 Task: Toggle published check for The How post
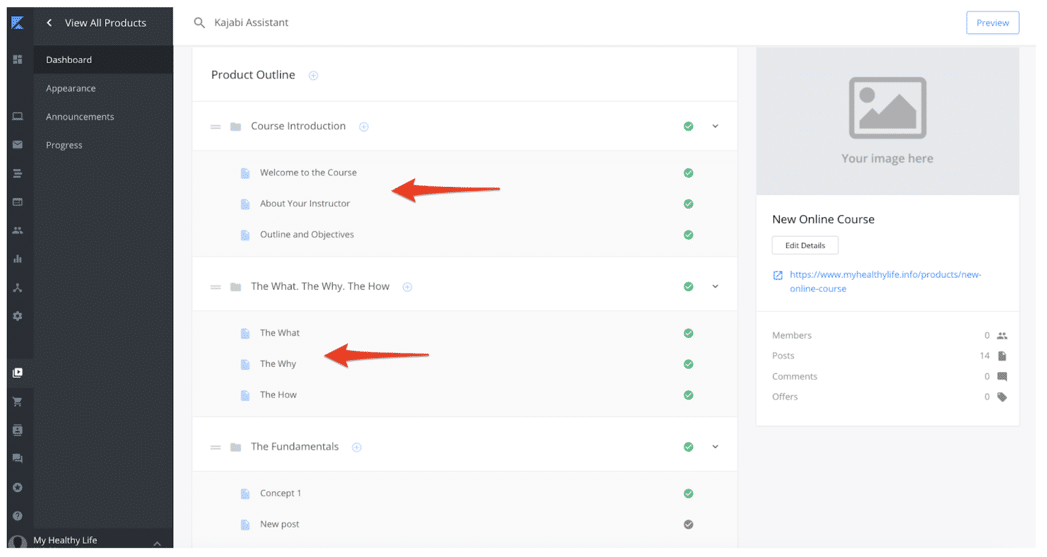688,395
